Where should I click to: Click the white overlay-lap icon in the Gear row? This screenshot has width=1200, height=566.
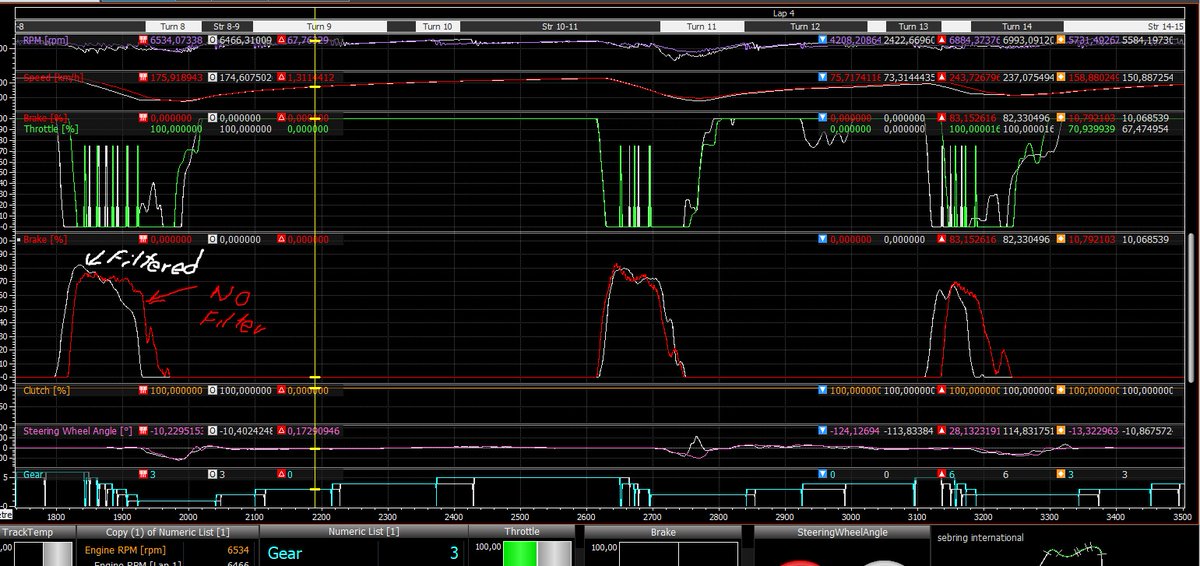(x=212, y=474)
